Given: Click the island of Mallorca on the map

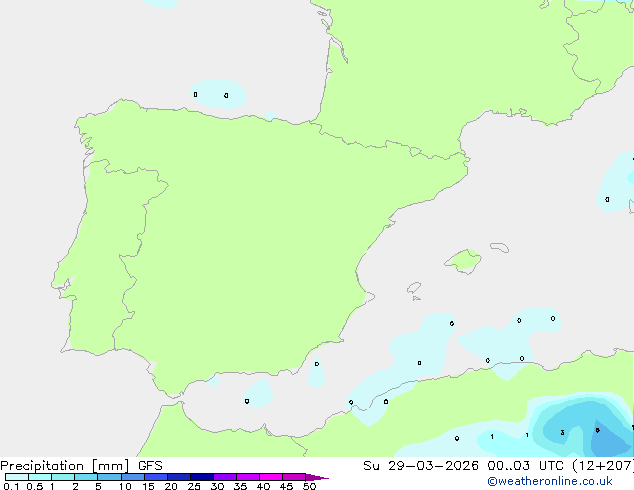Looking at the screenshot, I should coord(464,261).
